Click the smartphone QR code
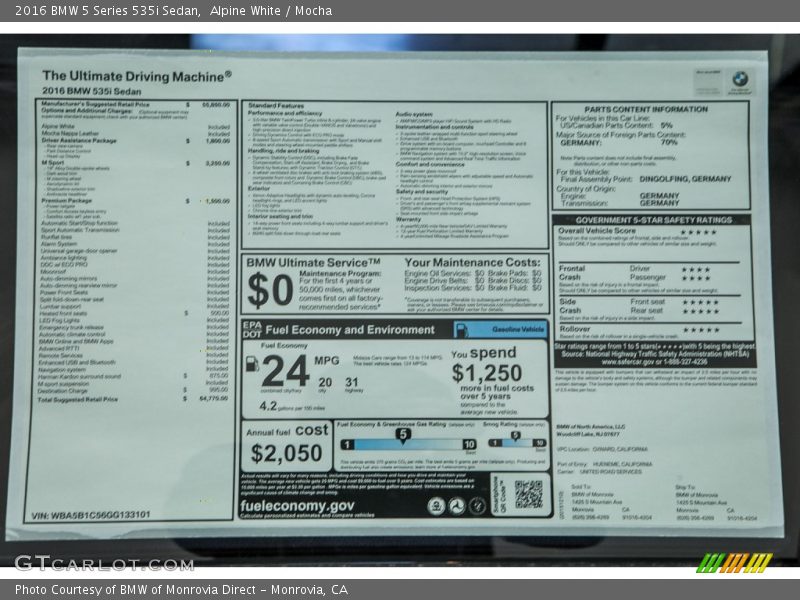The height and width of the screenshot is (600, 800). [529, 494]
